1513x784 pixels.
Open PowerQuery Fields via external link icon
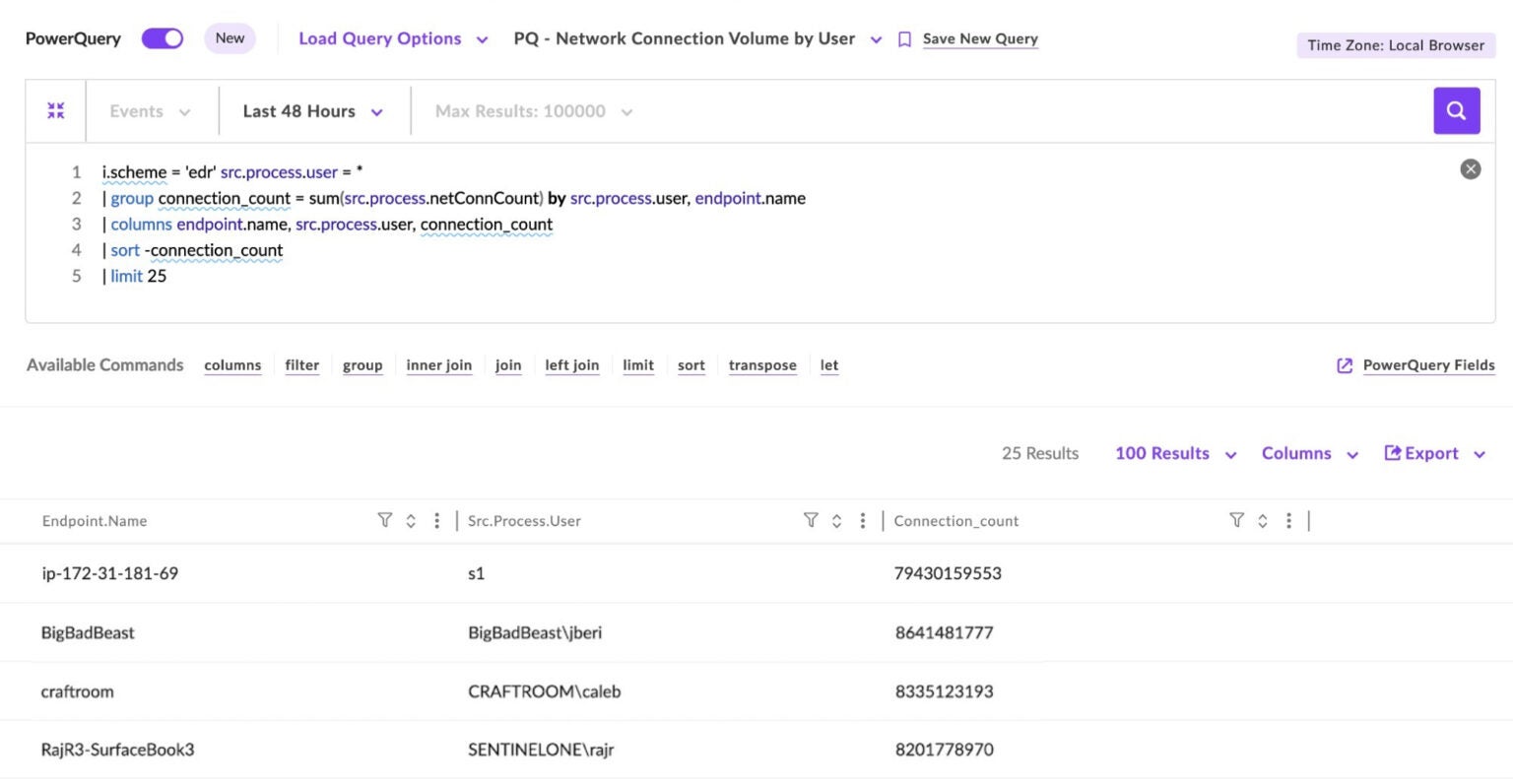coord(1345,364)
